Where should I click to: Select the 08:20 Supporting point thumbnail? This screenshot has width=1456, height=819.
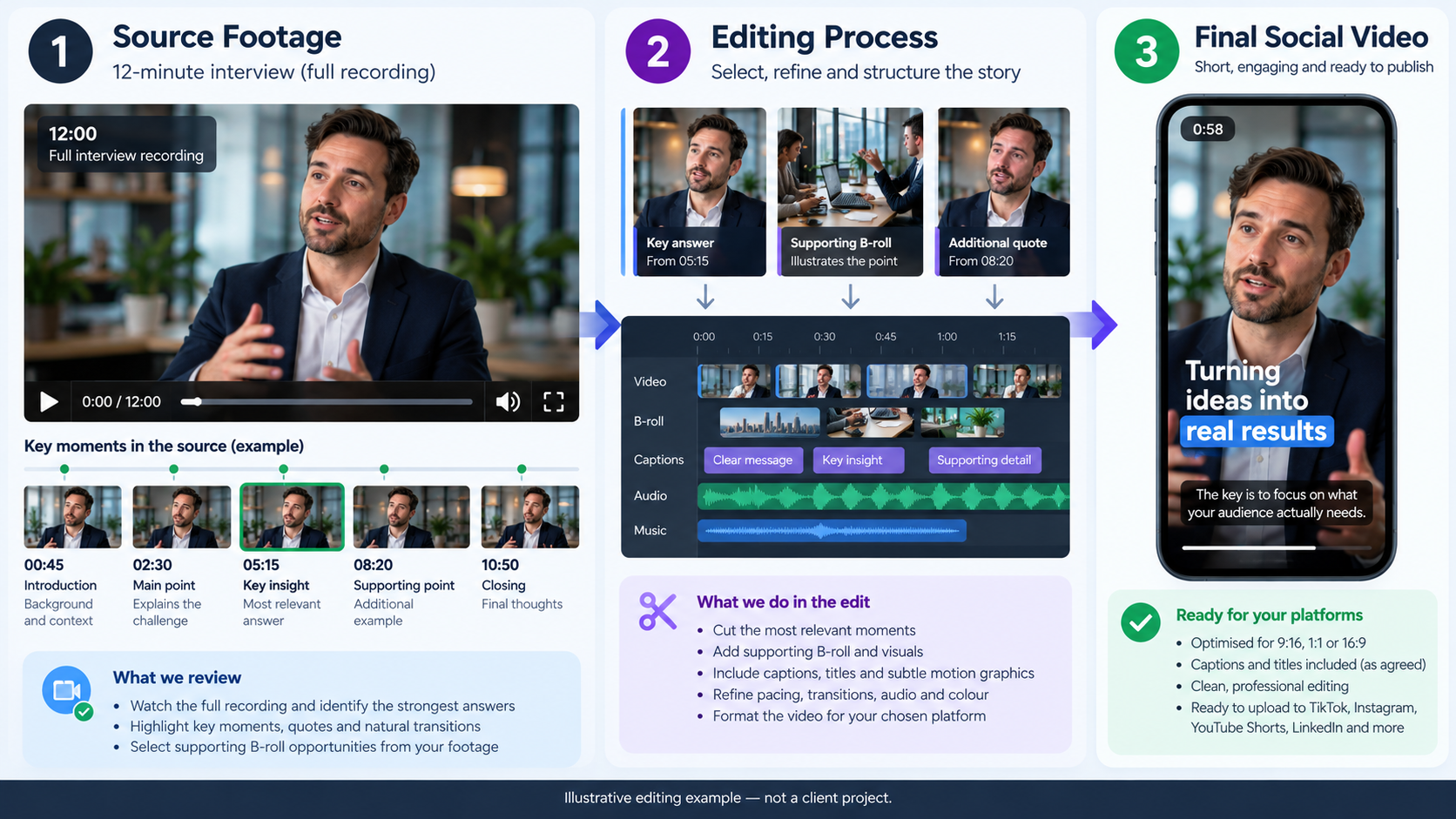click(411, 517)
